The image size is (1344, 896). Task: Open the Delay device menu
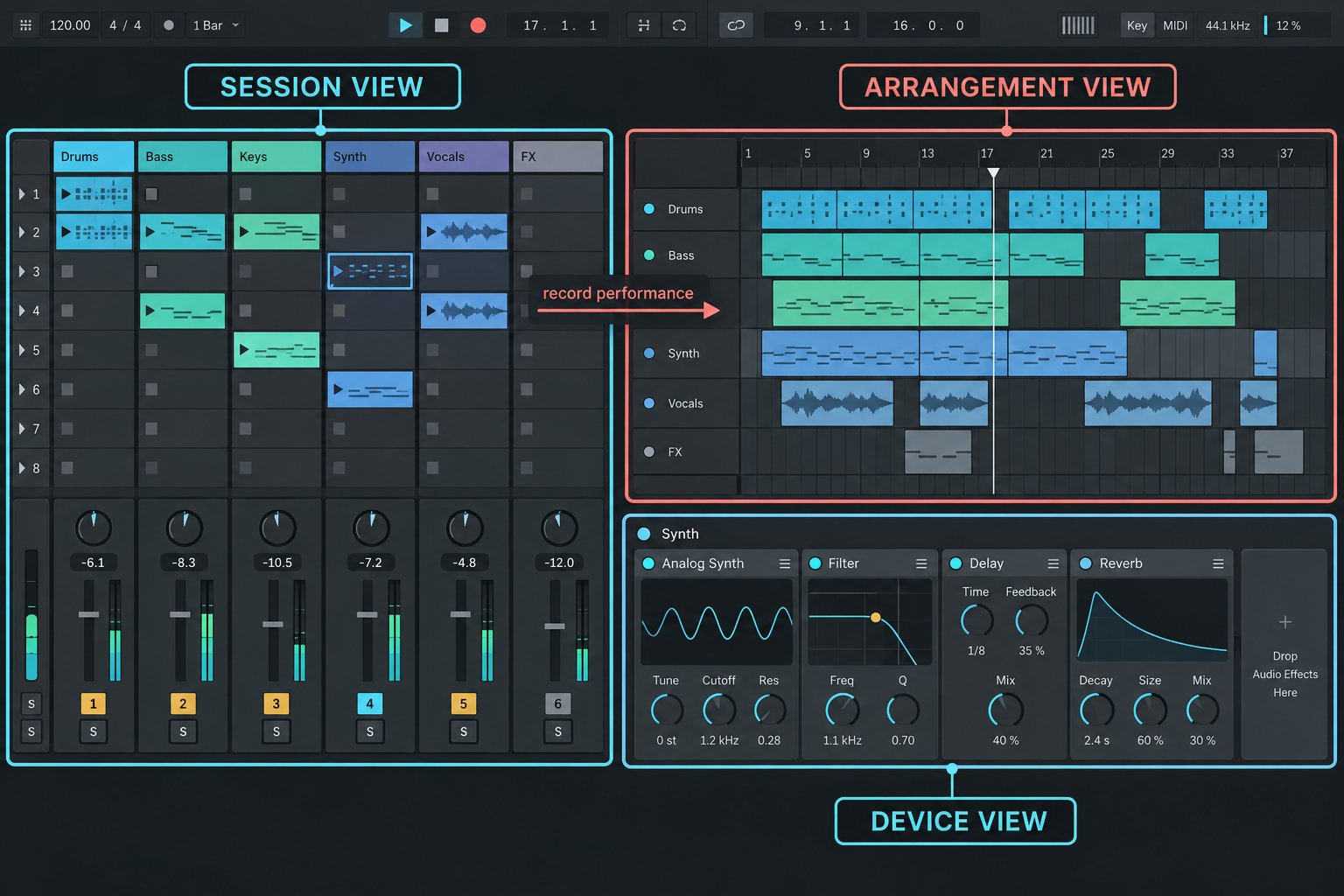click(x=1053, y=564)
